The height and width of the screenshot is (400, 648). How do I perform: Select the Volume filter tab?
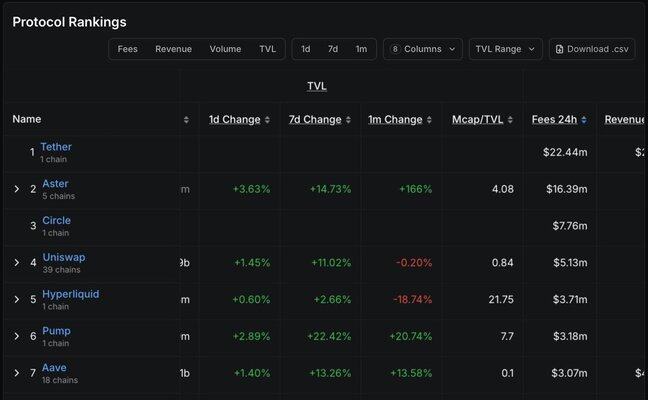coord(225,49)
